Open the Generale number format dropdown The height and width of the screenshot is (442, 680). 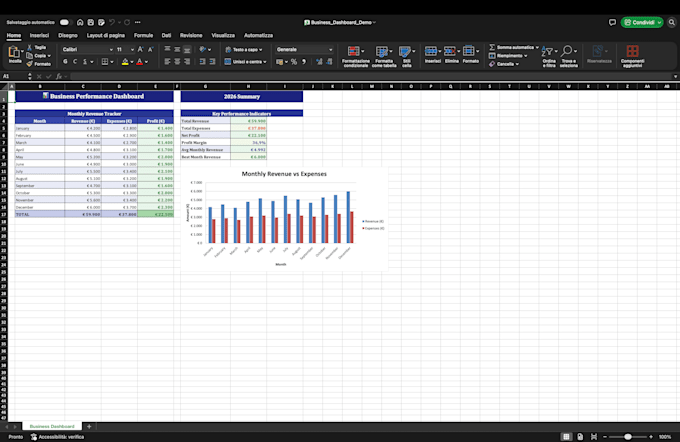[x=330, y=49]
